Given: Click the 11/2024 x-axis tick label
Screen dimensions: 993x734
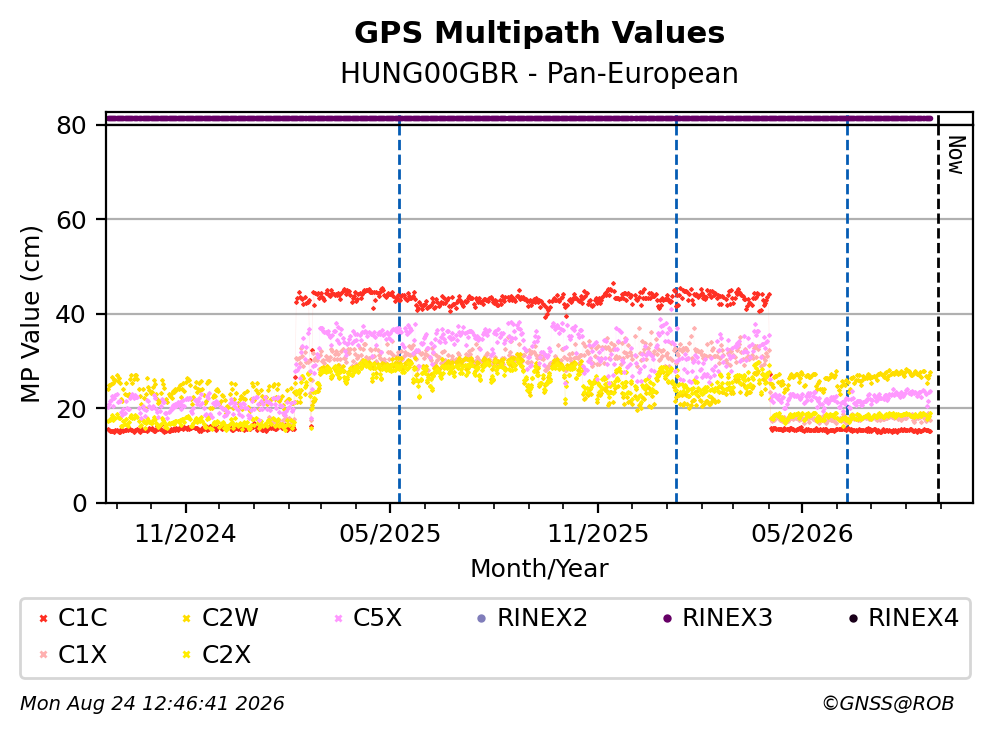Looking at the screenshot, I should (x=185, y=534).
